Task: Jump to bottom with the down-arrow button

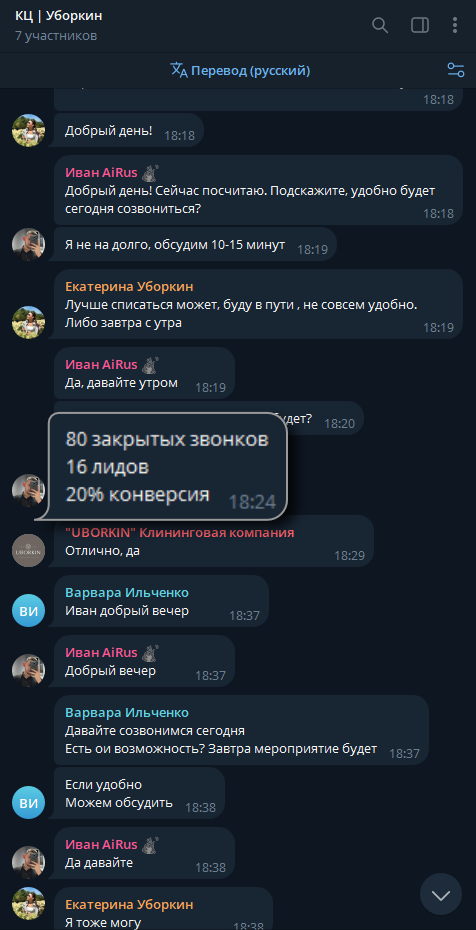Action: pos(440,894)
